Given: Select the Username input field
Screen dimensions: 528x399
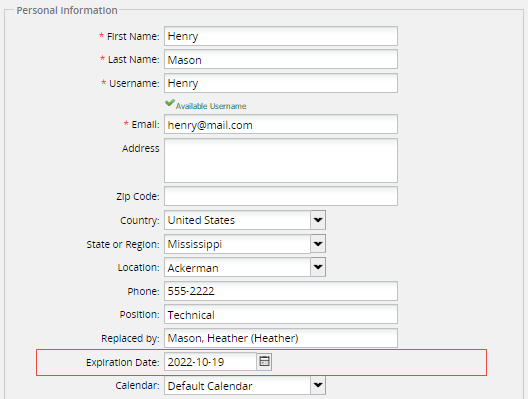Looking at the screenshot, I should point(281,83).
